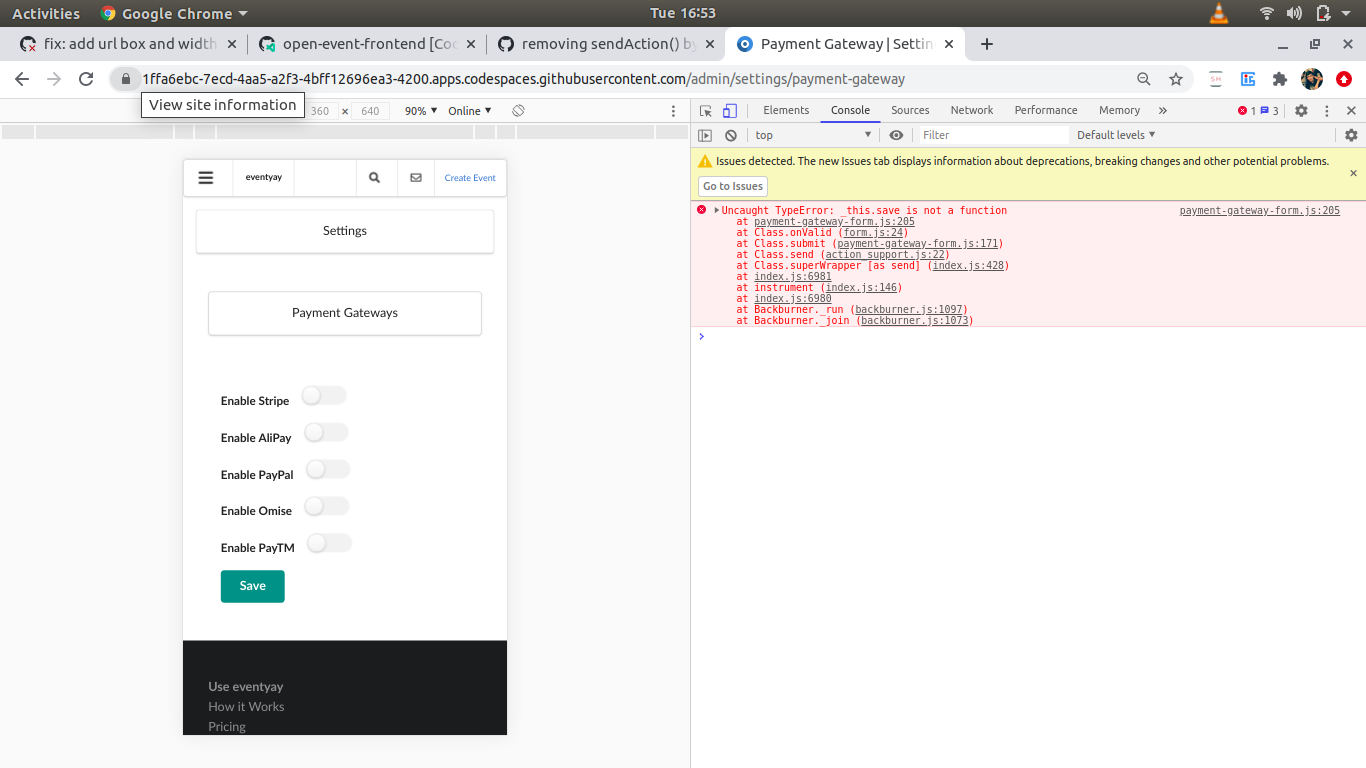This screenshot has height=768, width=1366.
Task: Expand the Uncaught TypeError console entry
Action: (x=716, y=210)
